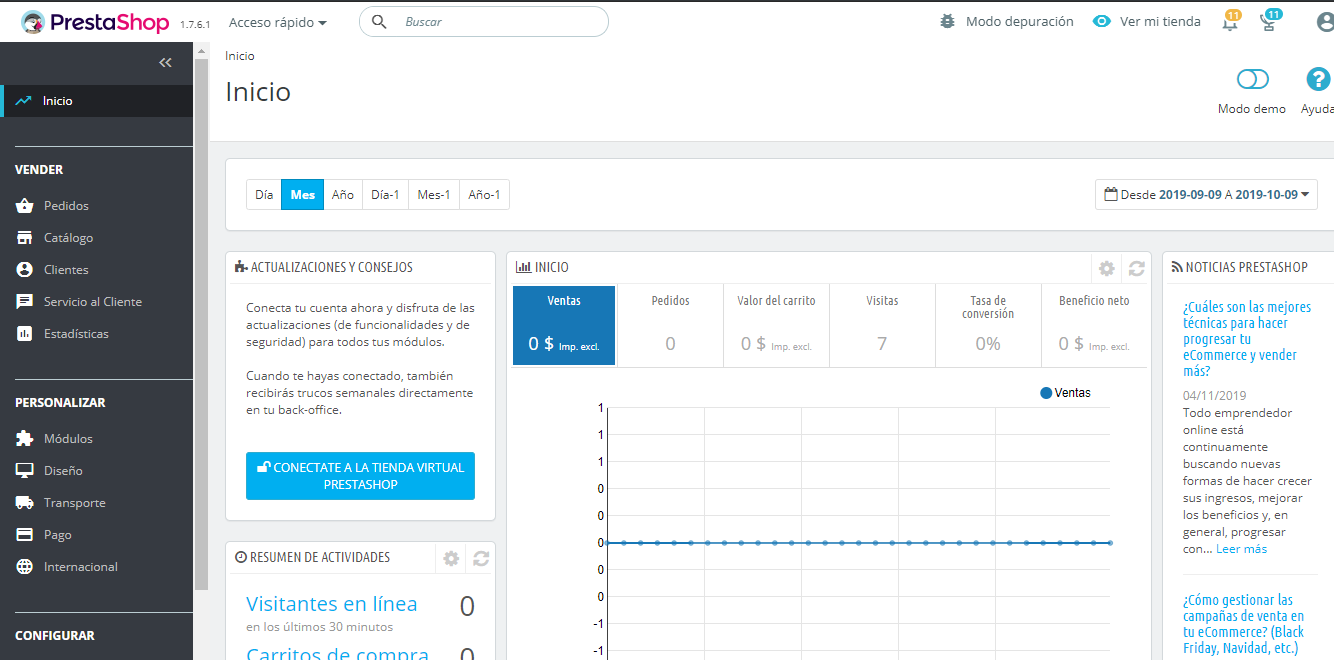
Task: Toggle the Ventas legend in the chart
Action: 1066,393
